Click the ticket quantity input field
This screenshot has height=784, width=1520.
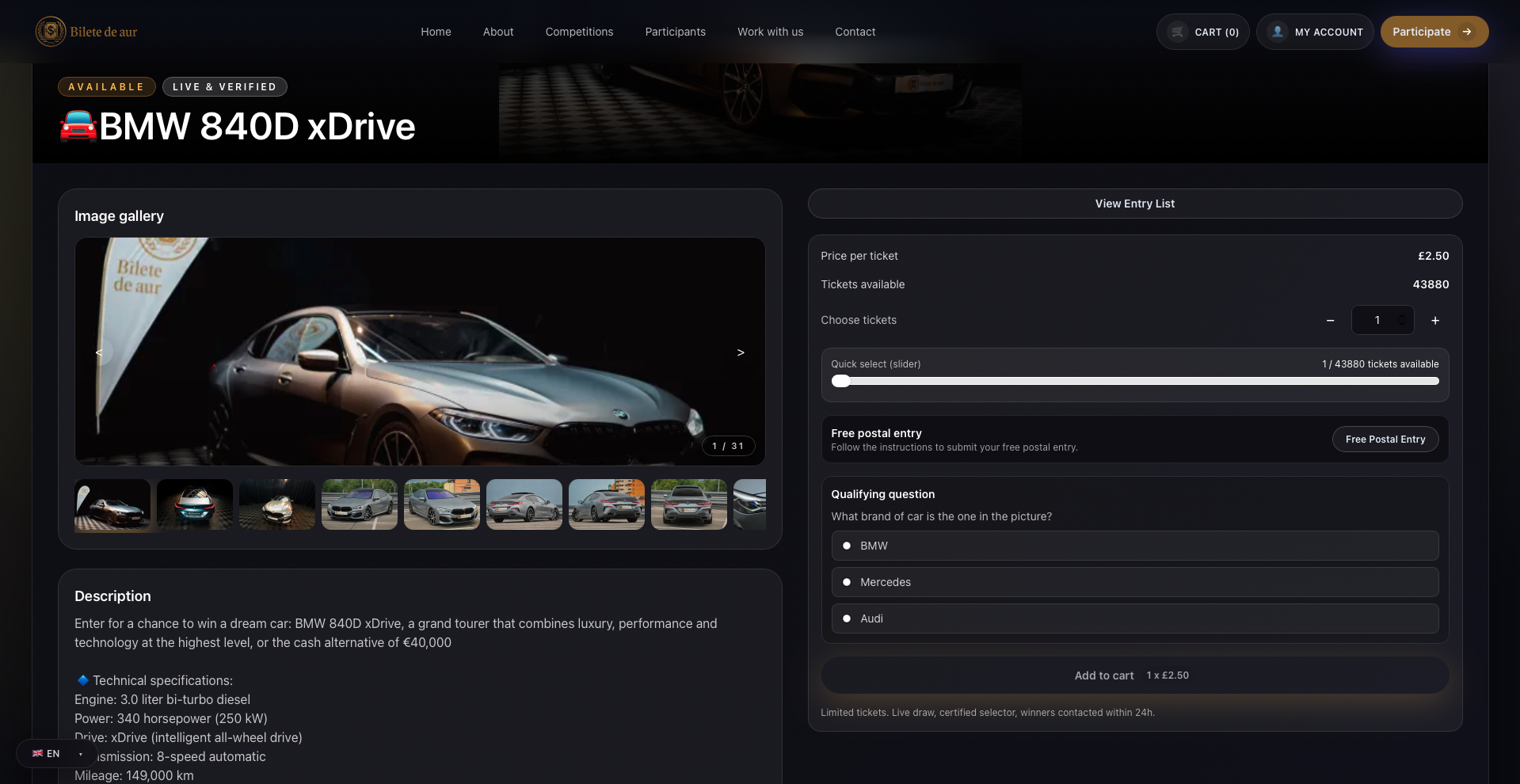[1382, 320]
